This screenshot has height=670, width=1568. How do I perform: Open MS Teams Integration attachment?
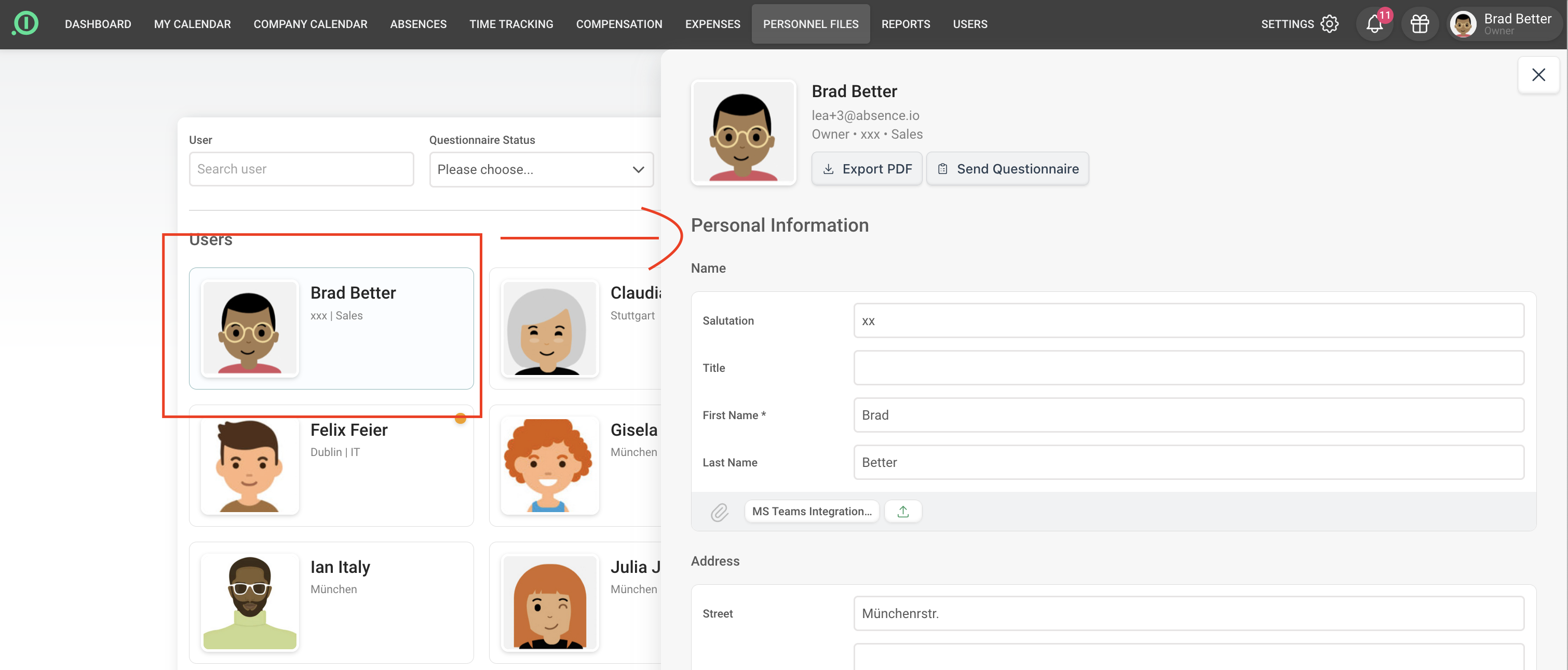(x=812, y=512)
